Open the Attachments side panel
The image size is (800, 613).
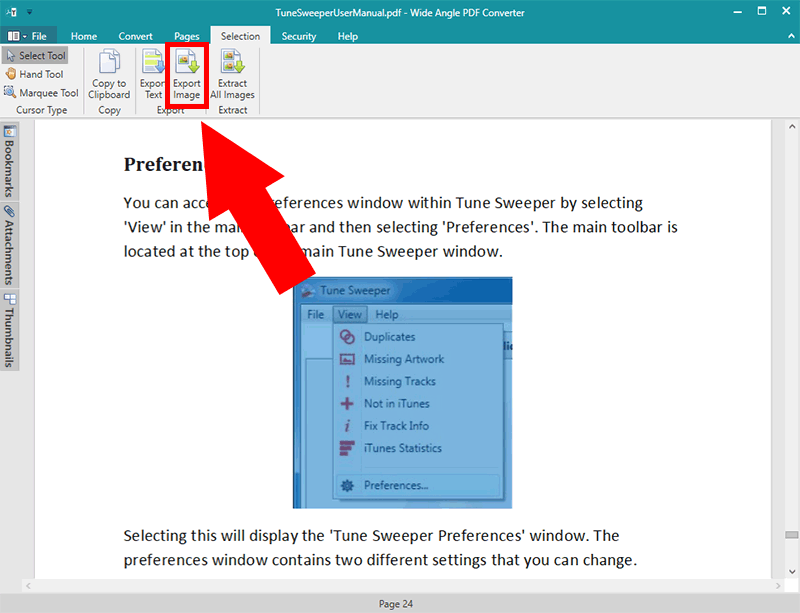point(9,245)
